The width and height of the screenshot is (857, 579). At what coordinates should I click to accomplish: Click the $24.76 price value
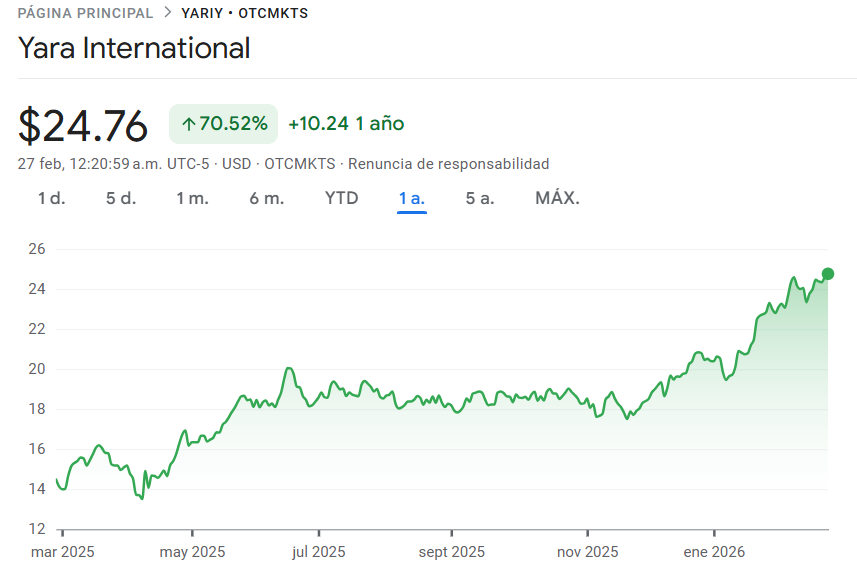83,126
